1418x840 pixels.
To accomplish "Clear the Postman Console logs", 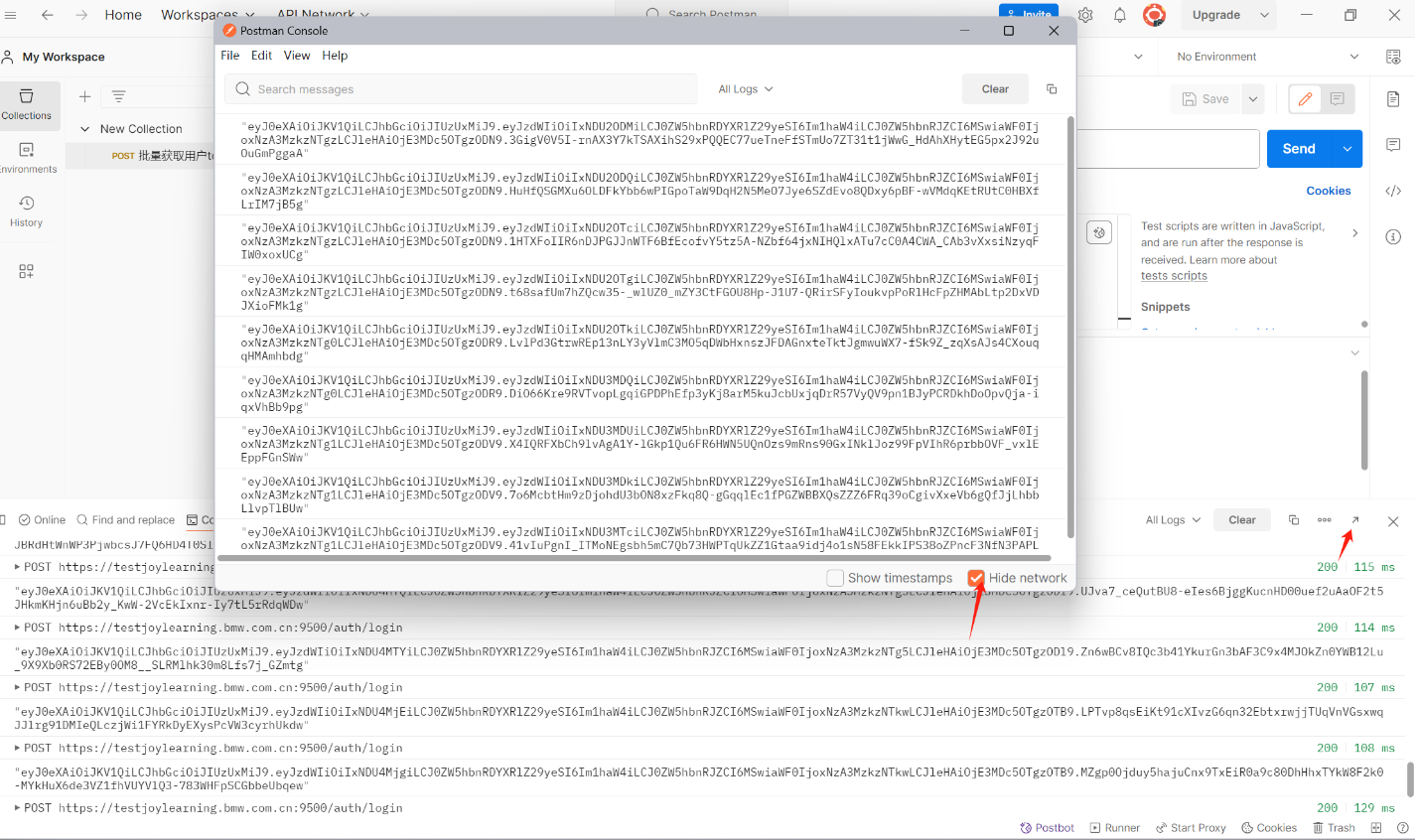I will [x=995, y=89].
